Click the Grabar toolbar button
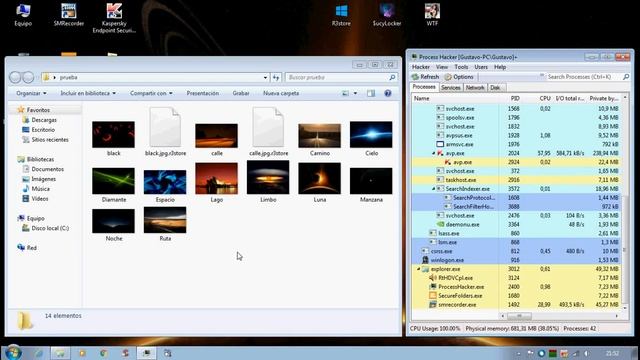Viewport: 640px width, 360px height. coord(241,93)
